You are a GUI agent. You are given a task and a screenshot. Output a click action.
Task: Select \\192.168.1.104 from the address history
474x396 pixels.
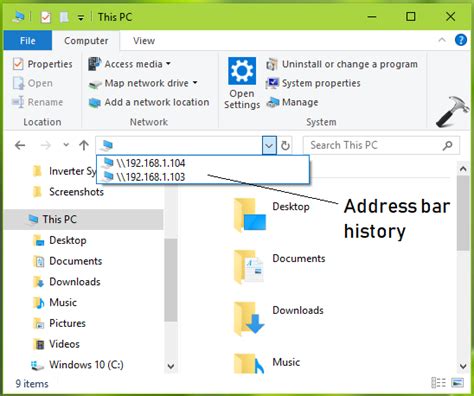pyautogui.click(x=203, y=163)
